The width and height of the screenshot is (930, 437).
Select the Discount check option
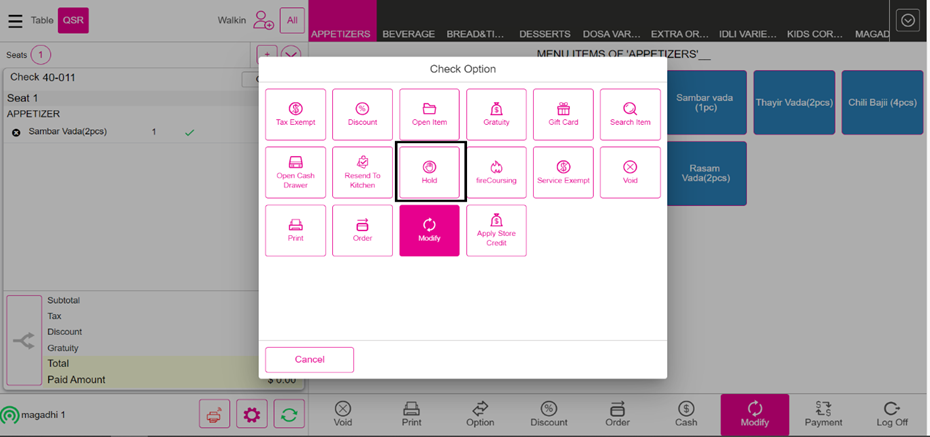362,115
